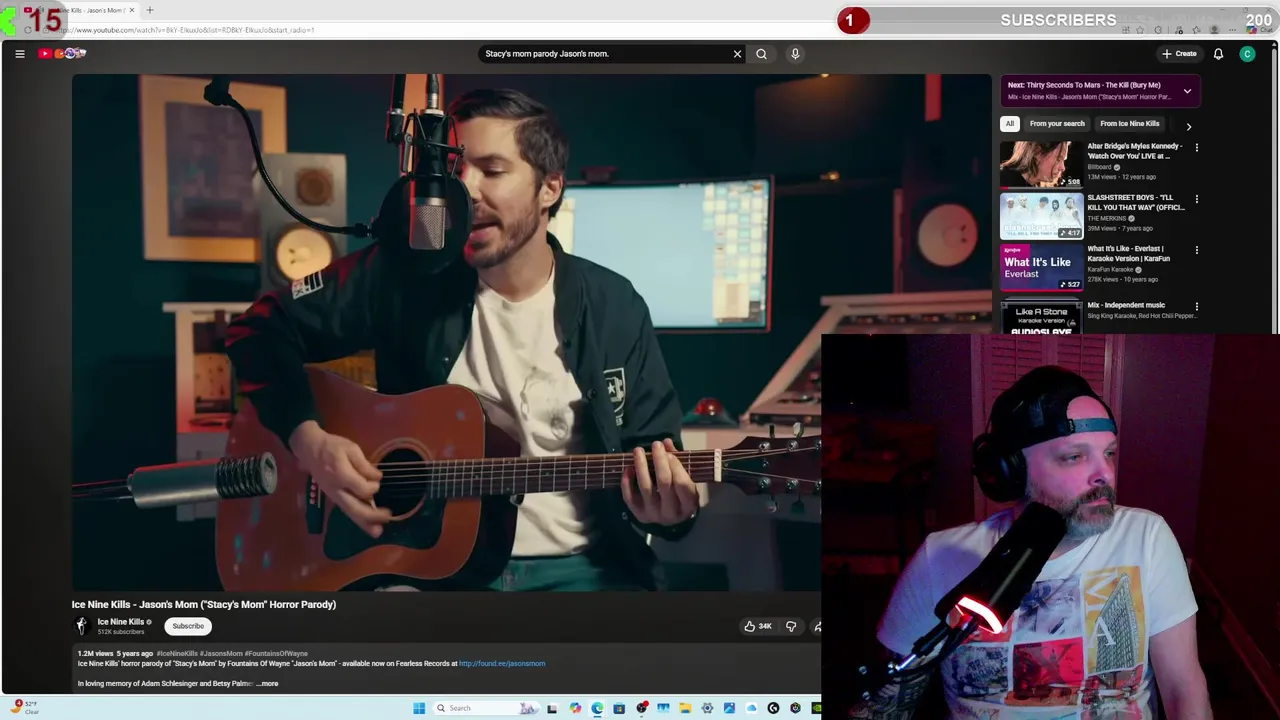Click the '1.2M views 5 years ago' text
Image resolution: width=1280 pixels, height=720 pixels.
(x=115, y=653)
